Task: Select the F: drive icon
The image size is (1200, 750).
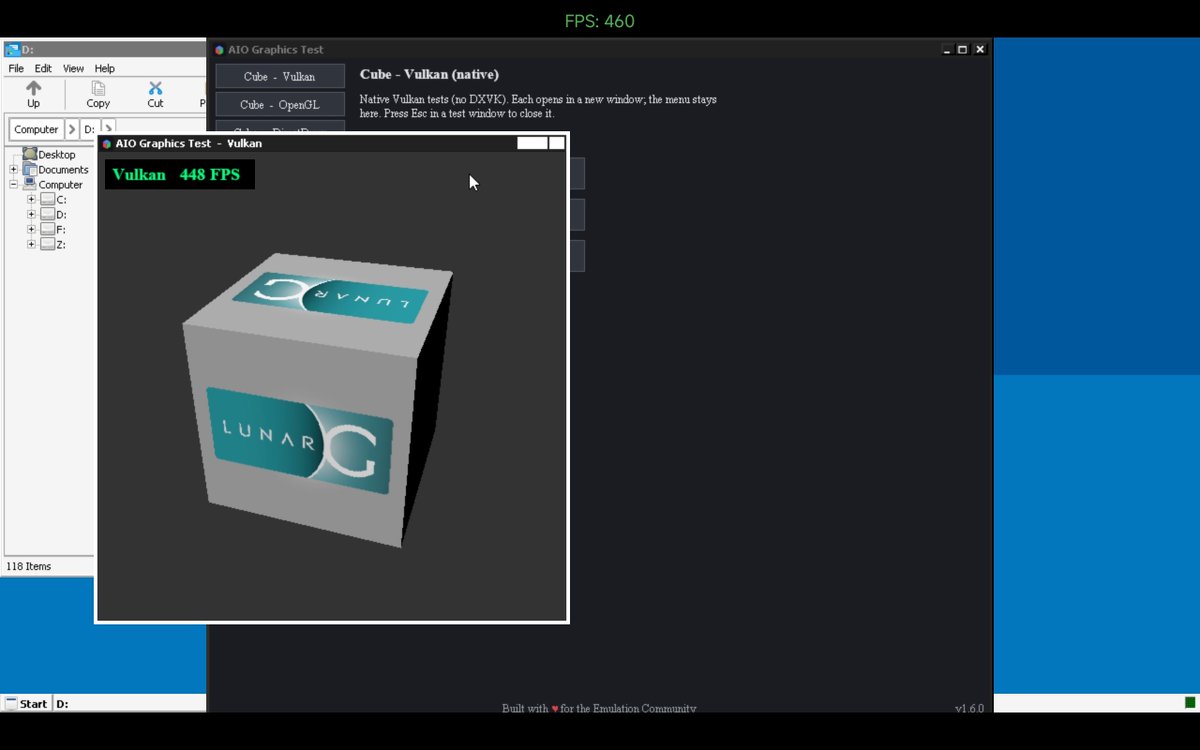Action: 47,229
